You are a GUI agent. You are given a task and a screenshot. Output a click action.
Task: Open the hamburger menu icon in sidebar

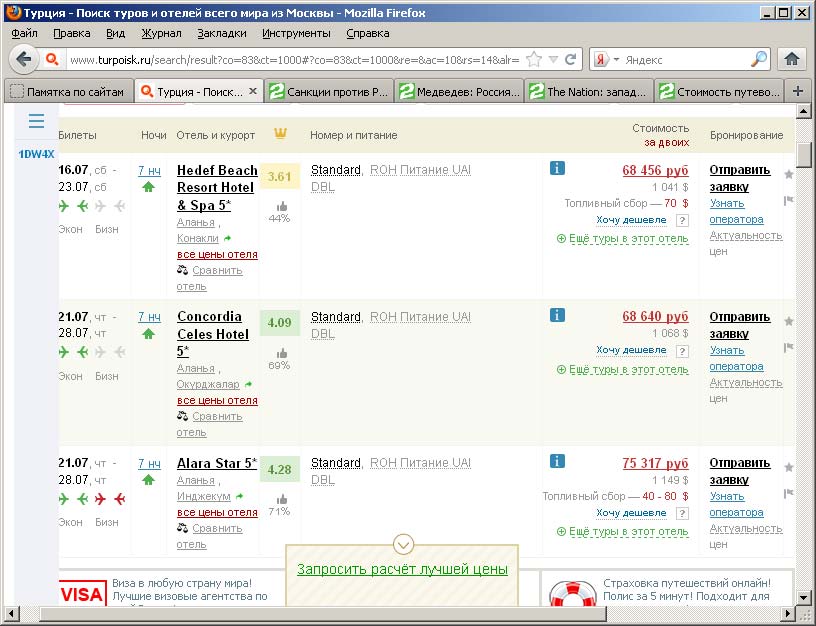[36, 121]
